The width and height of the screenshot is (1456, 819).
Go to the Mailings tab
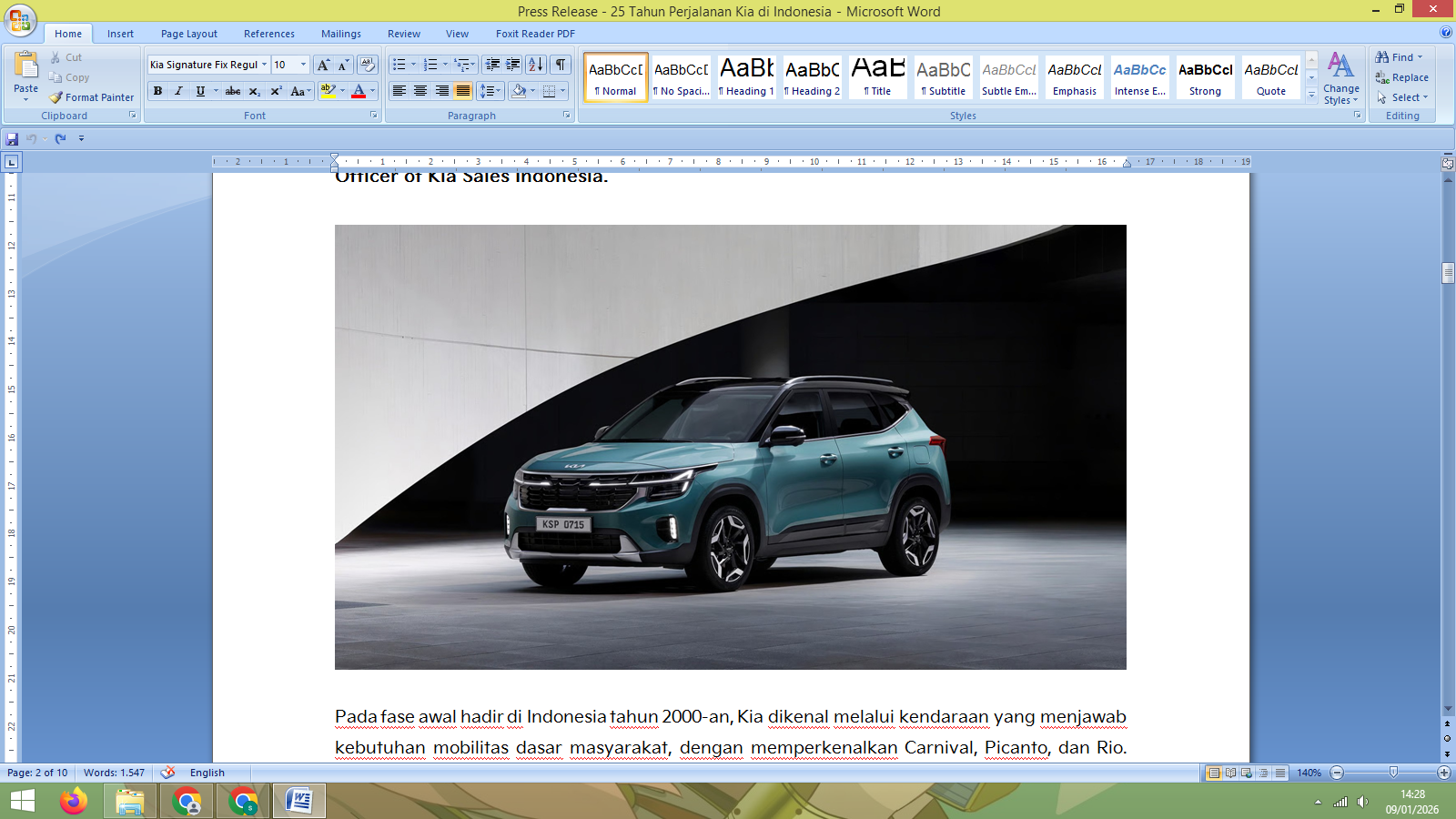click(x=341, y=34)
